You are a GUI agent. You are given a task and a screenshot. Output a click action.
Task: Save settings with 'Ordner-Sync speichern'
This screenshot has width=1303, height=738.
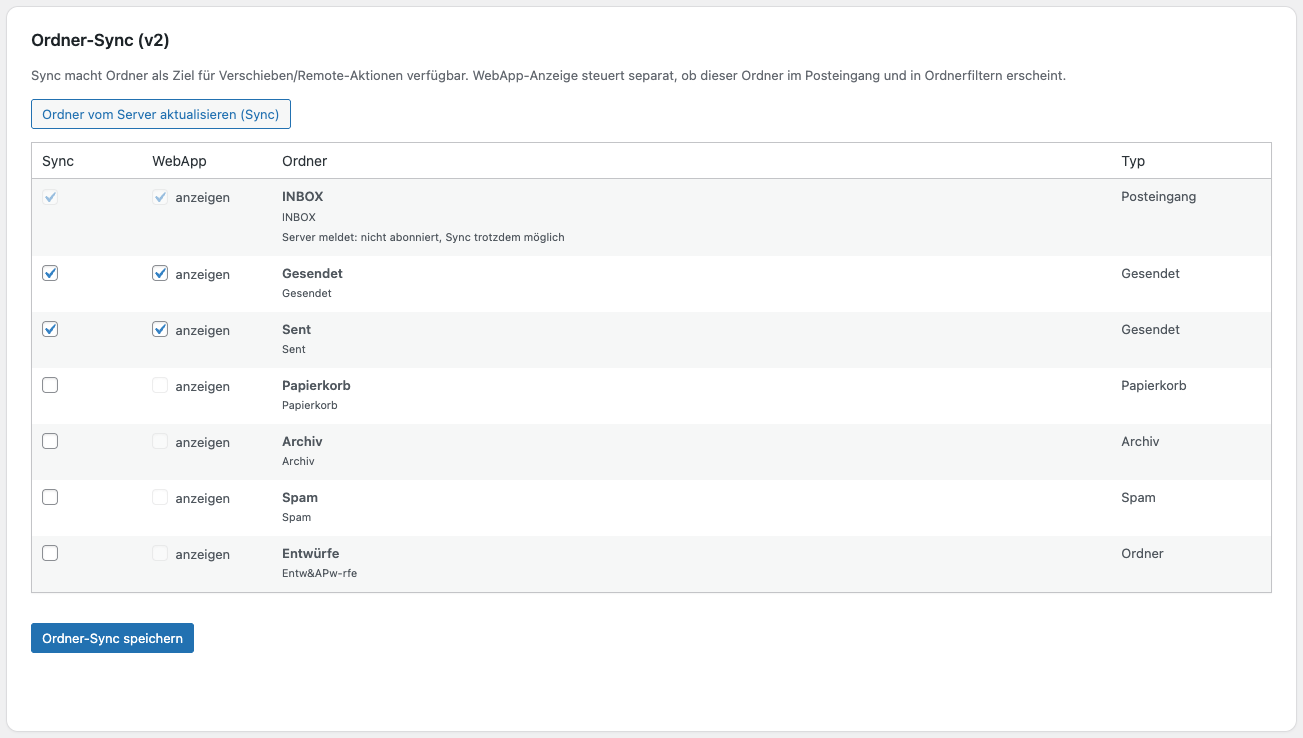[x=112, y=638]
